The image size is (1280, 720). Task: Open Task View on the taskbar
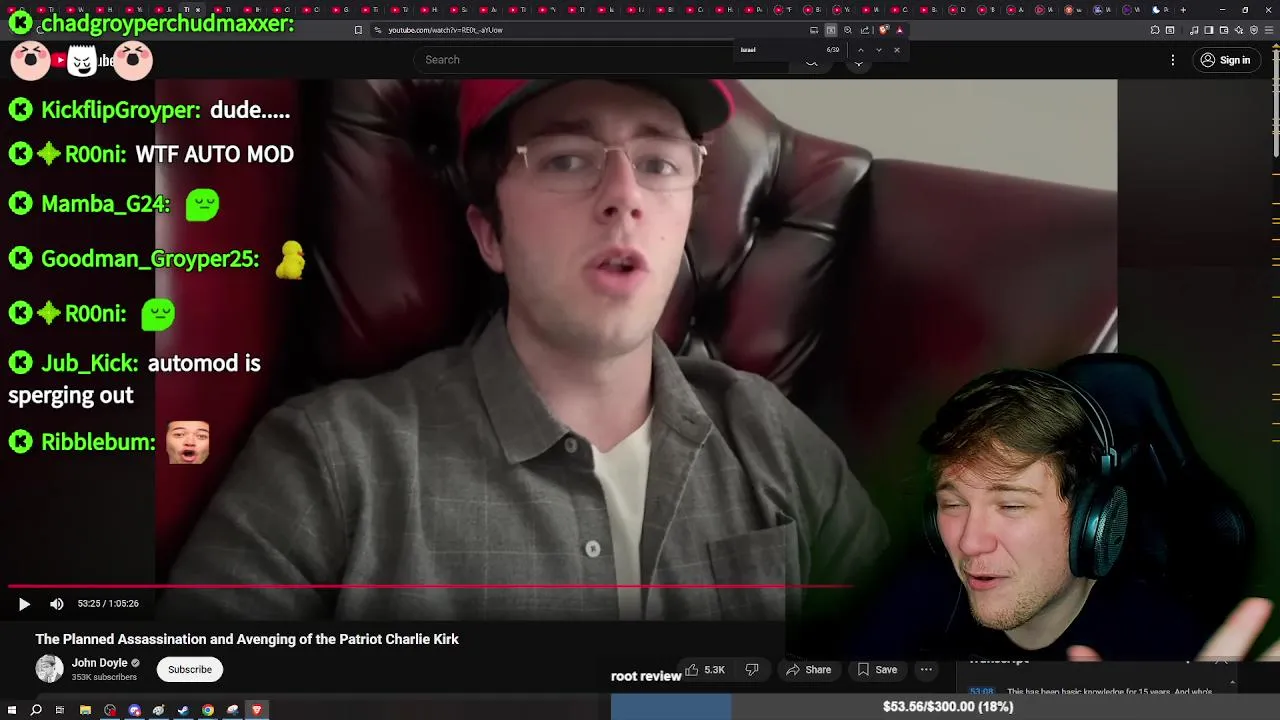(x=60, y=710)
